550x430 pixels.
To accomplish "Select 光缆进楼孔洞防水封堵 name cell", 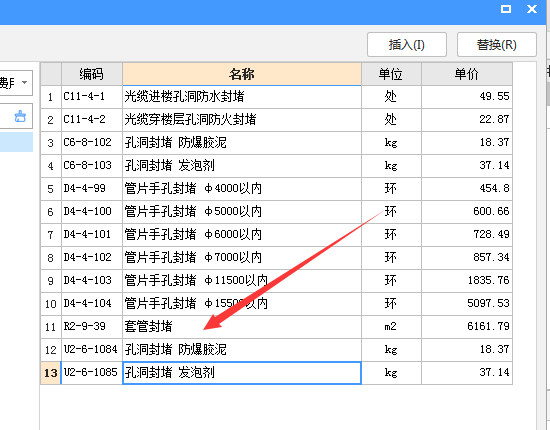I will (x=242, y=97).
